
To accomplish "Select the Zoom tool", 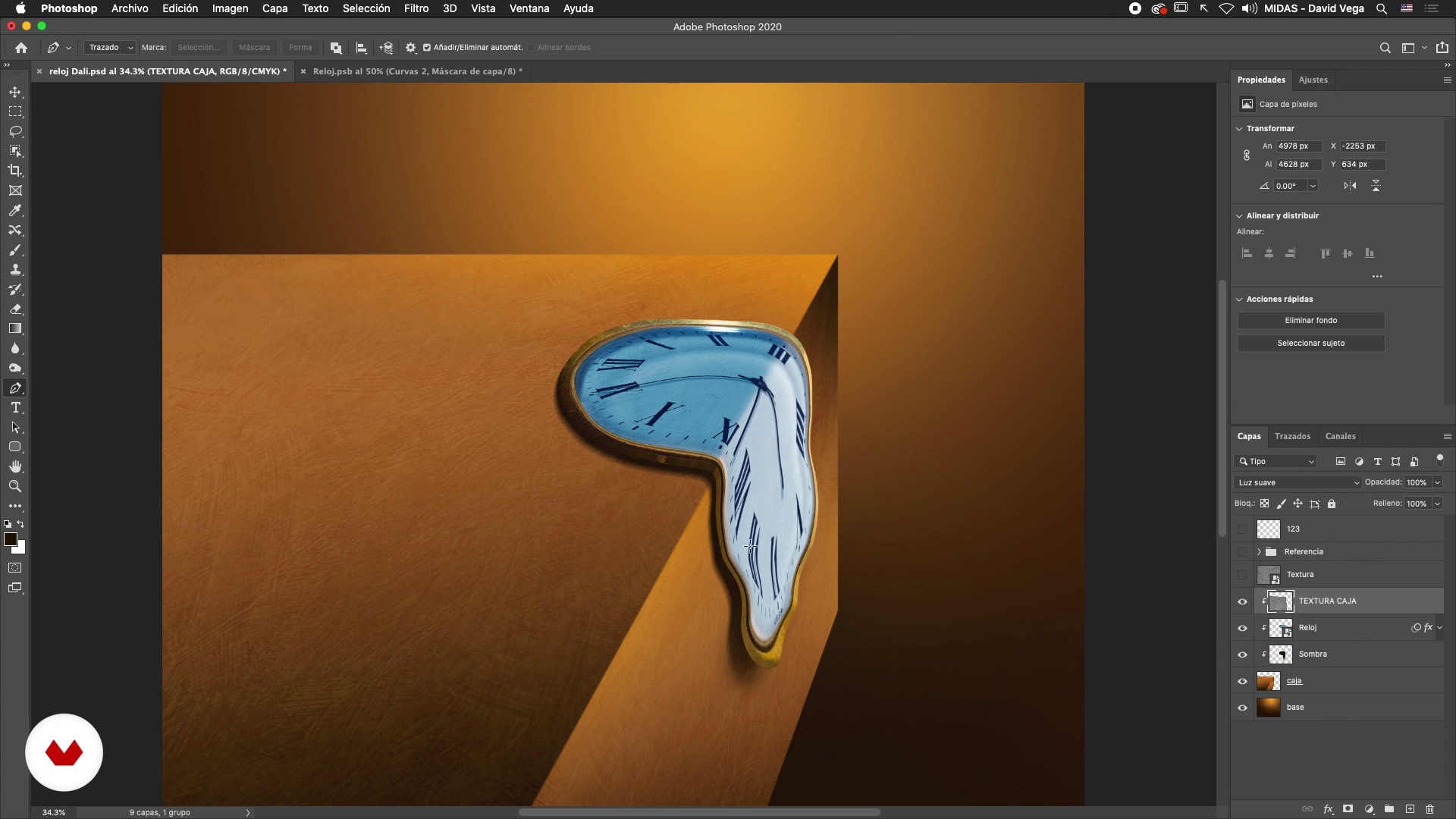I will coord(15,486).
